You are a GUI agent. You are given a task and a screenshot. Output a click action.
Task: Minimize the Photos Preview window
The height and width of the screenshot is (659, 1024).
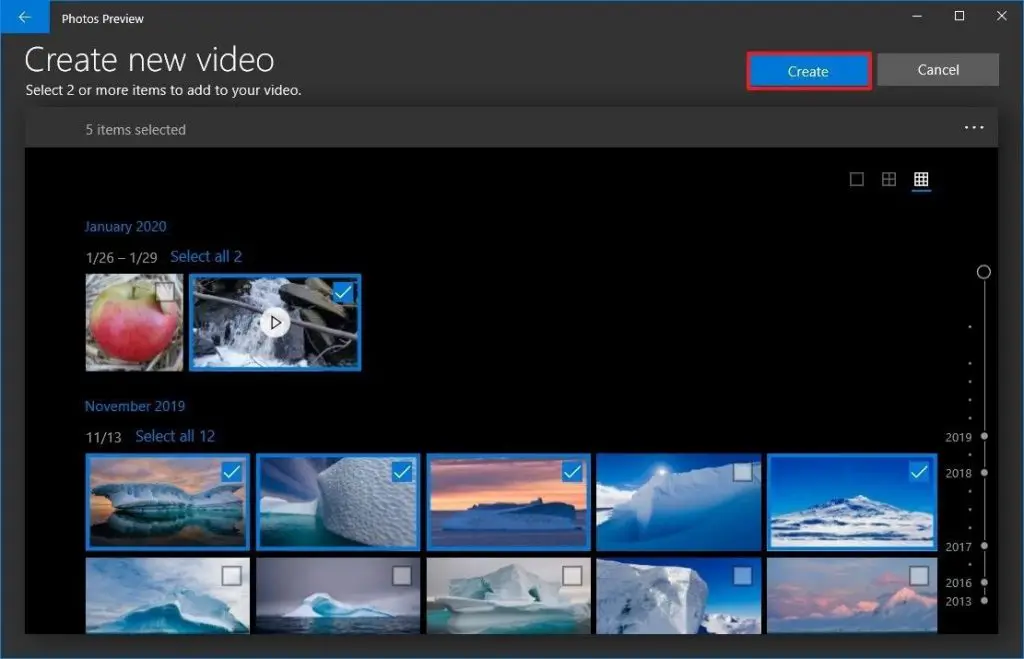tap(917, 16)
